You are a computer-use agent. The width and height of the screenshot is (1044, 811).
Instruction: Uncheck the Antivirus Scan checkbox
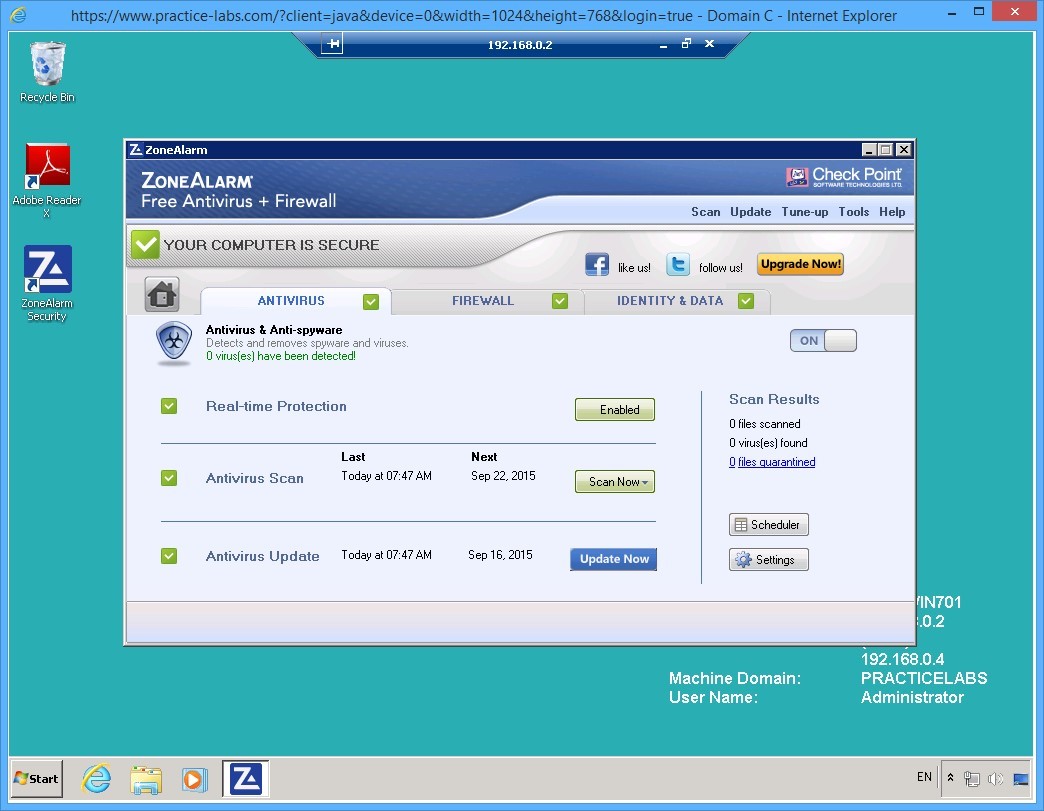pos(168,478)
